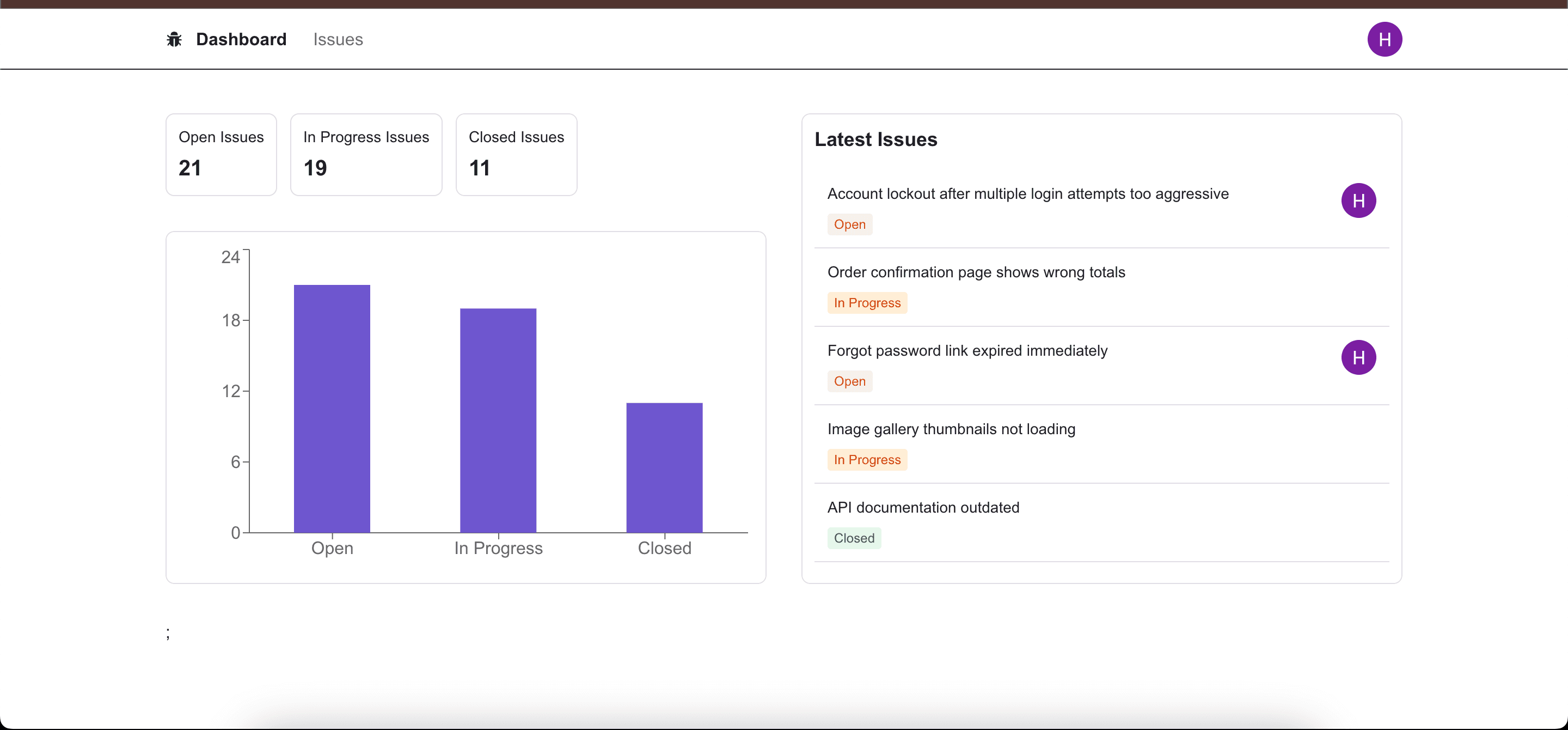1568x730 pixels.
Task: Click the Open badge on forgot password issue
Action: (850, 381)
